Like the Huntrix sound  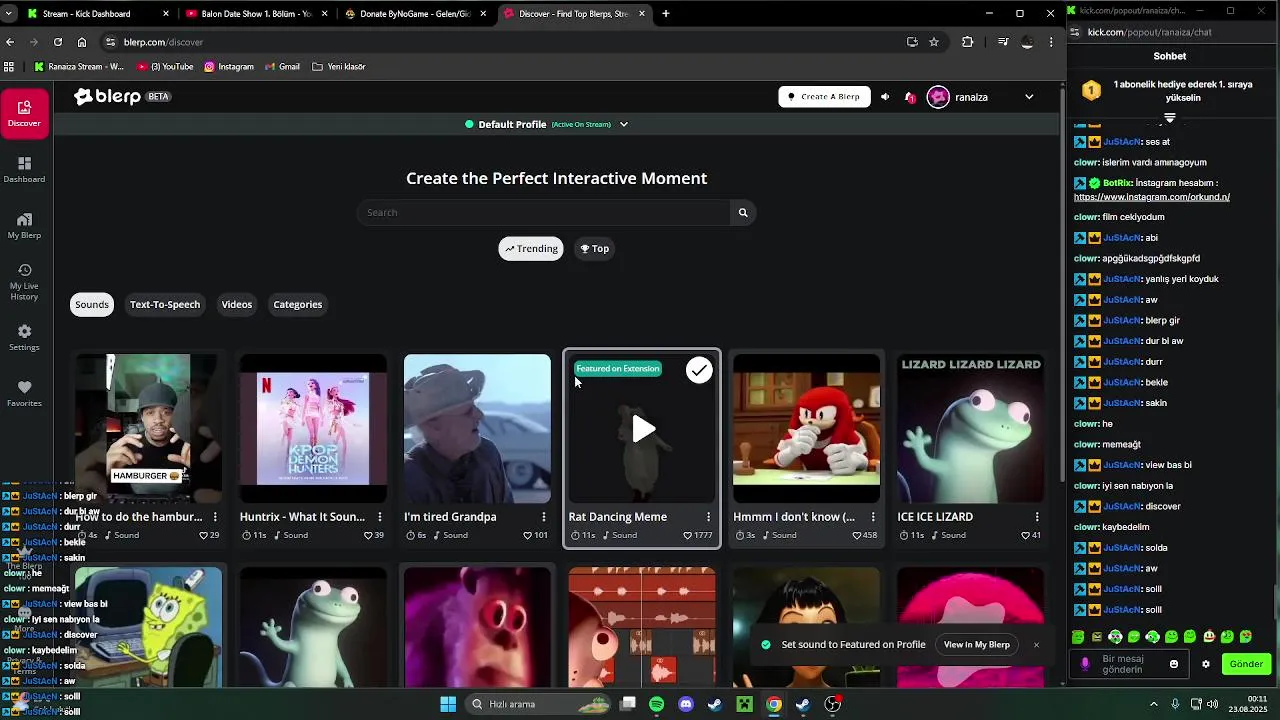coord(368,535)
